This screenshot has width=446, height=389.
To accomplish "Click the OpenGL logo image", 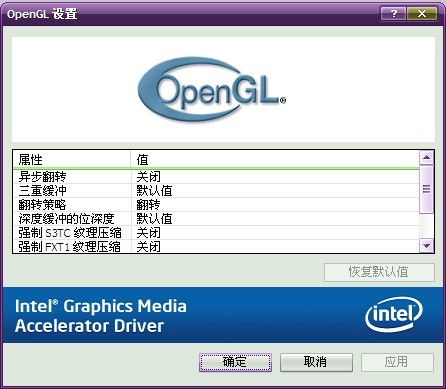I will 212,89.
